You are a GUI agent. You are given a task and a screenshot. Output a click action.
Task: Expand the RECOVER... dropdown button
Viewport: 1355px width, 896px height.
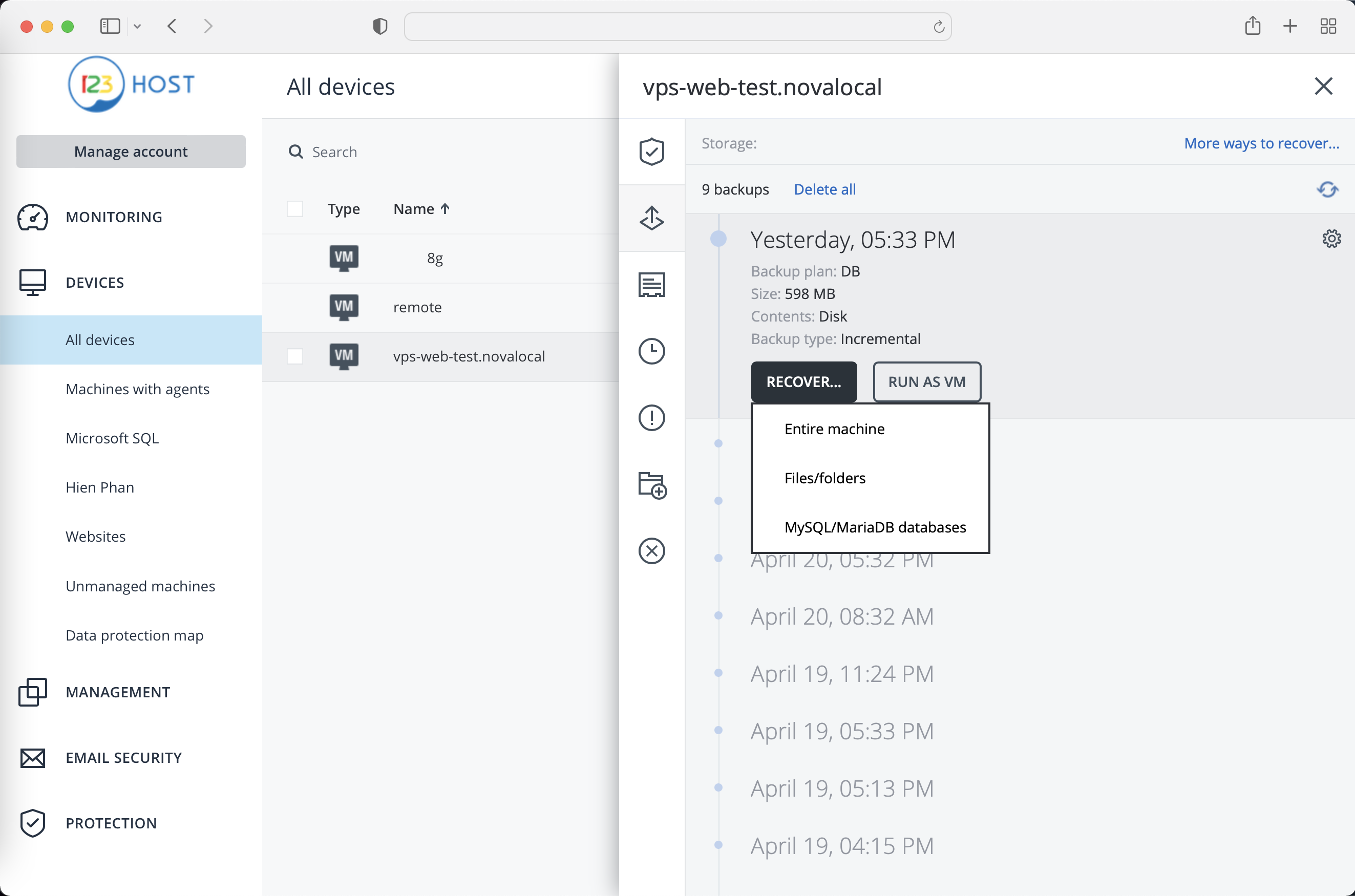coord(803,382)
